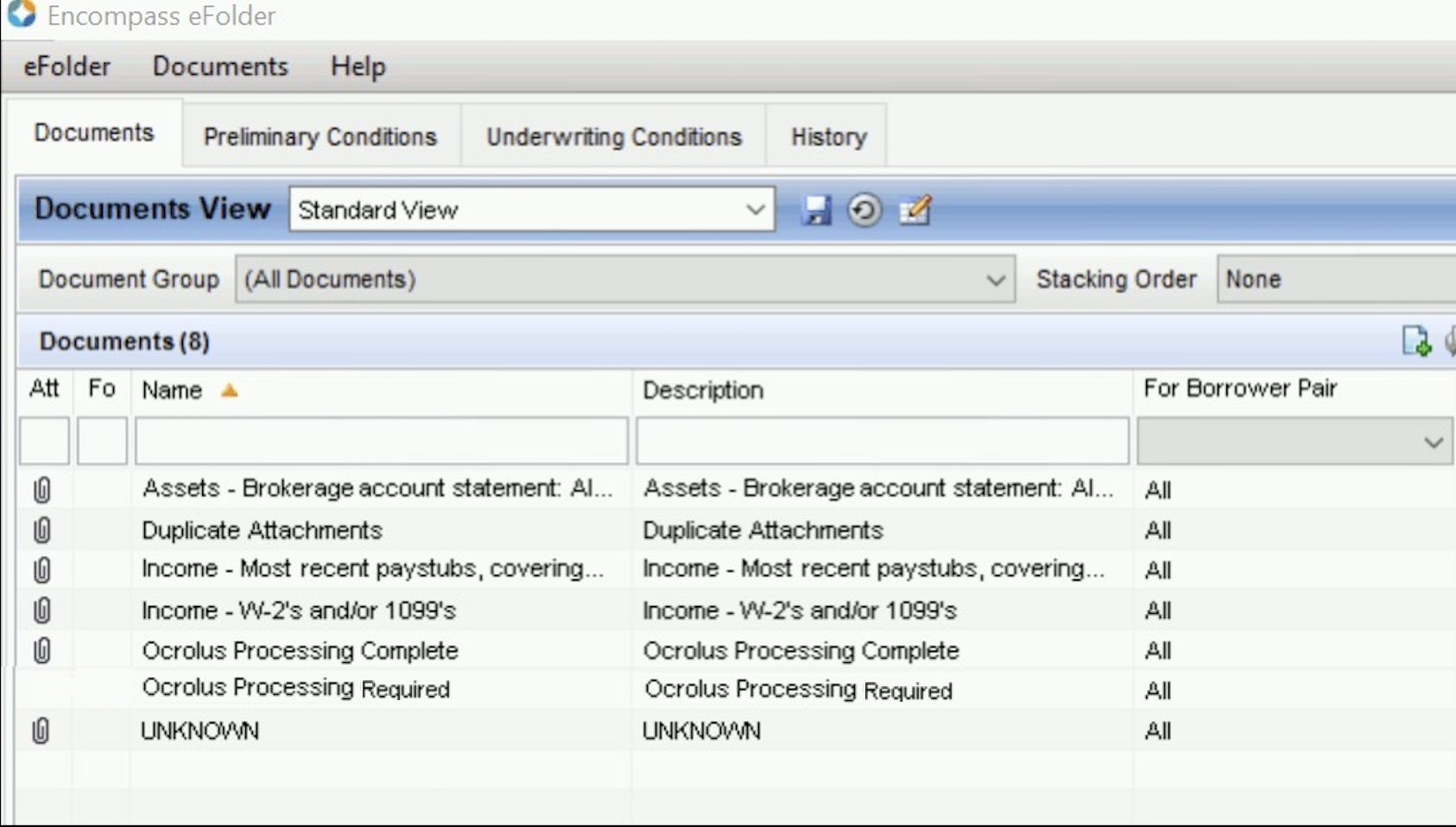The width and height of the screenshot is (1456, 827).
Task: Reset the documents view
Action: (864, 210)
